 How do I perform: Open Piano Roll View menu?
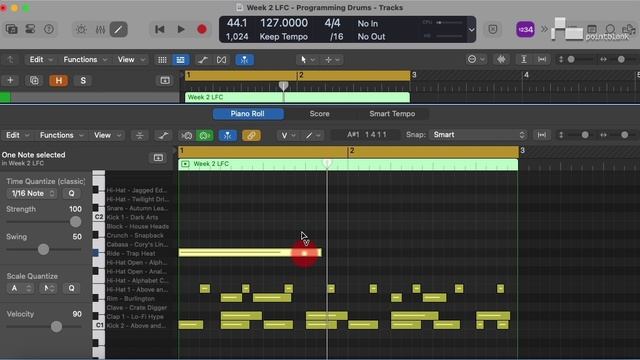(x=107, y=135)
